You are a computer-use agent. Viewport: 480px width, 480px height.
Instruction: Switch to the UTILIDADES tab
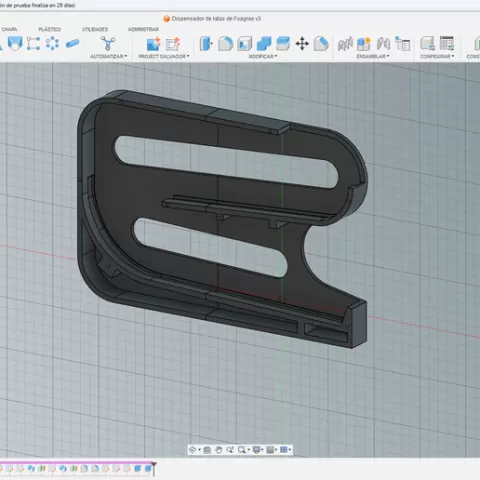pos(95,29)
